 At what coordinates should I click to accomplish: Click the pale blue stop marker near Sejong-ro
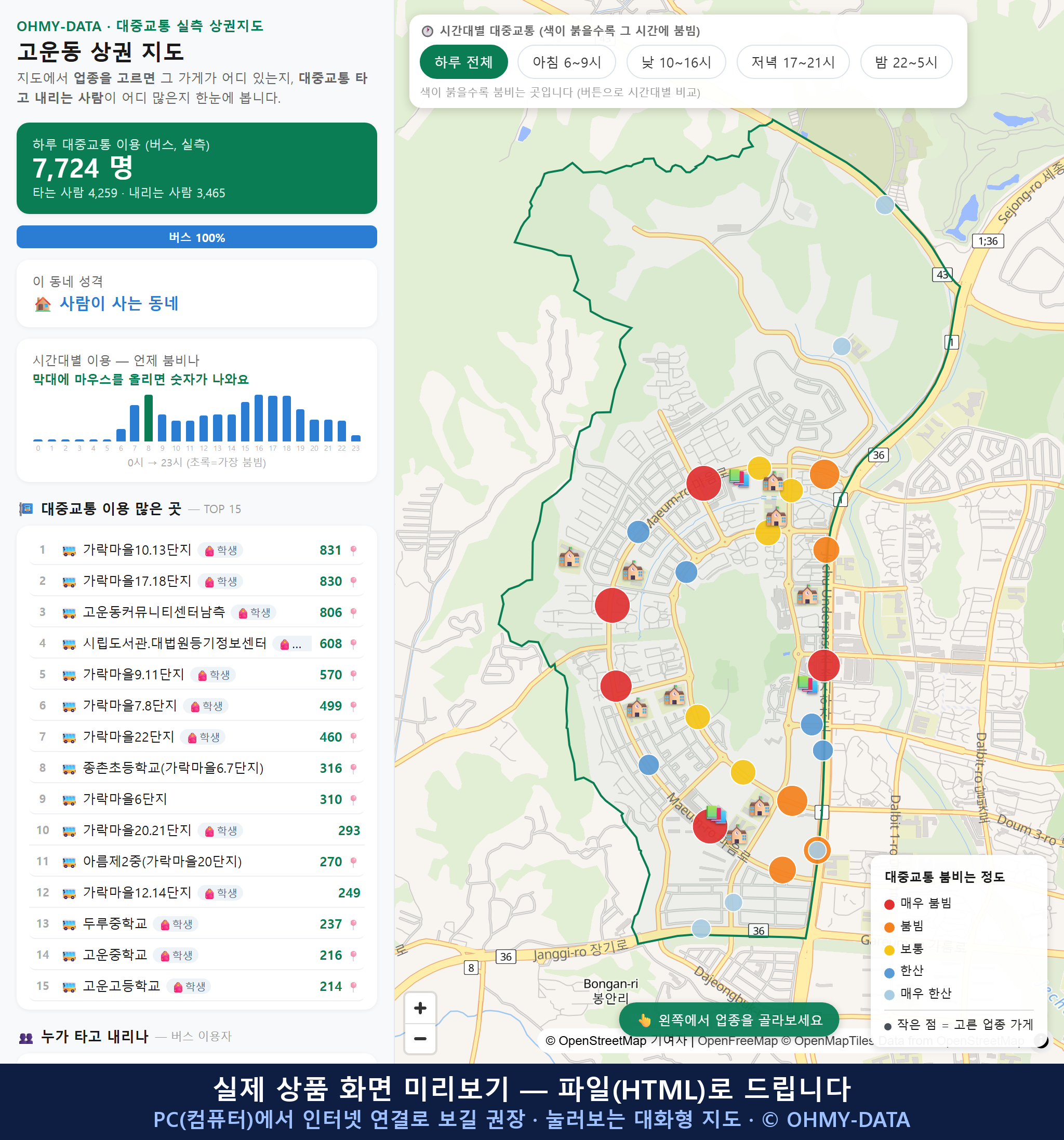click(x=884, y=205)
